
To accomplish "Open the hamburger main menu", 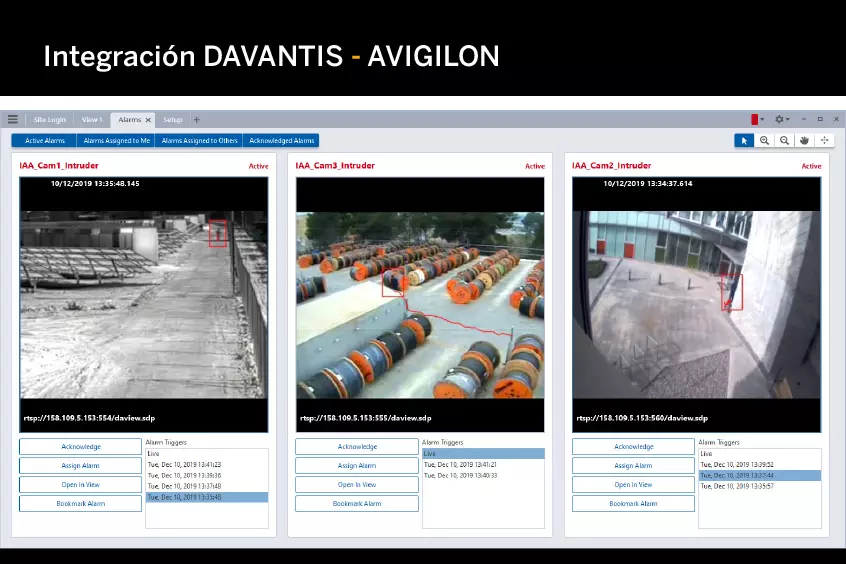I will pyautogui.click(x=13, y=119).
